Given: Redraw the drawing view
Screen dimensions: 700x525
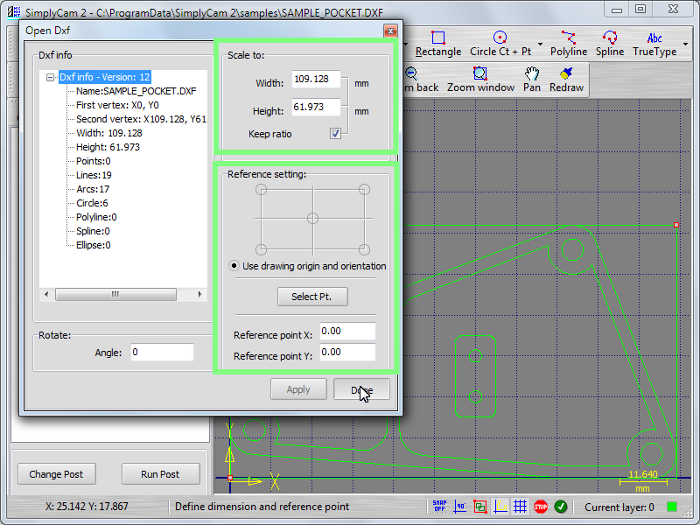Looking at the screenshot, I should (x=566, y=80).
